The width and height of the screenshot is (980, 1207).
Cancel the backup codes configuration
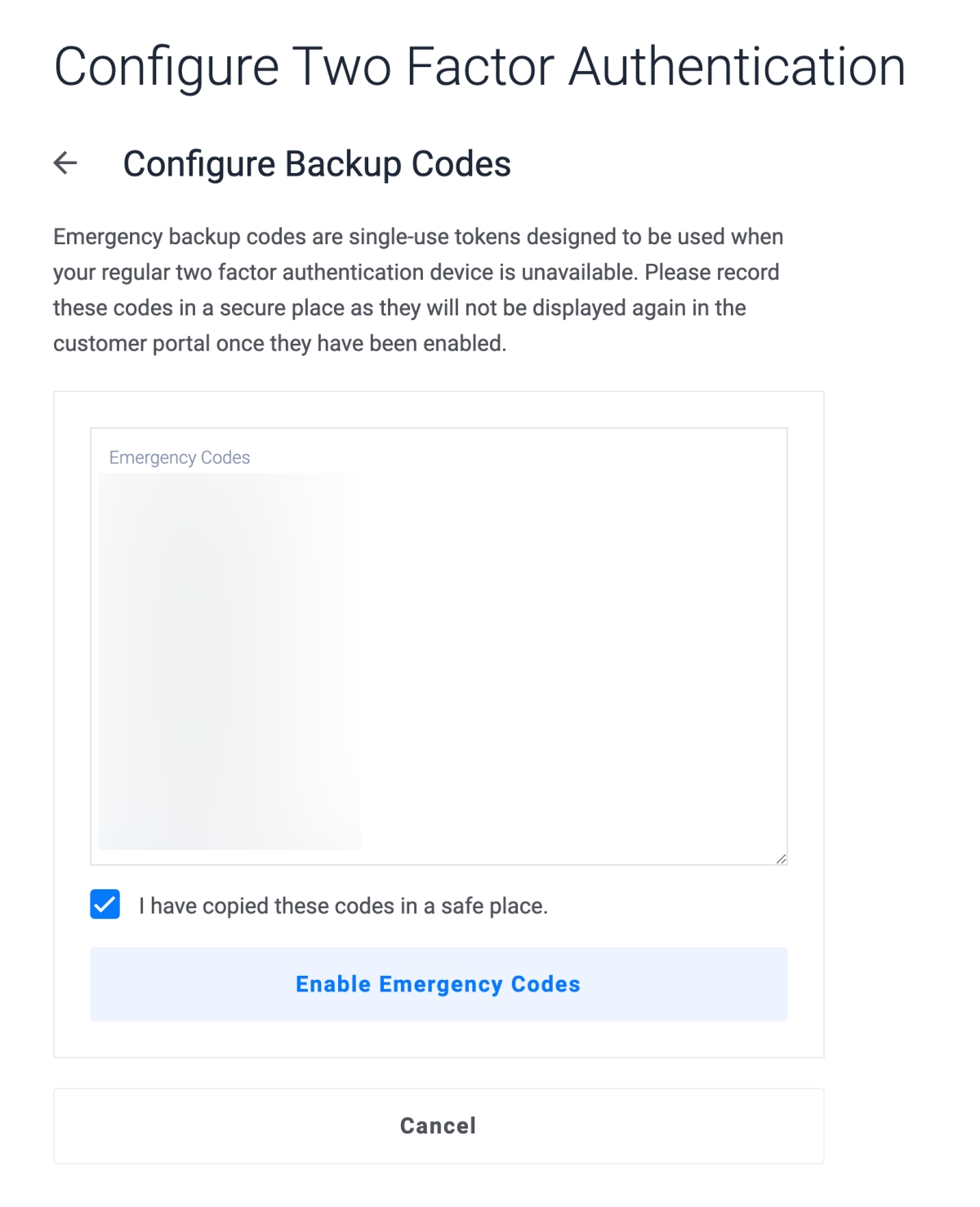click(x=439, y=1125)
